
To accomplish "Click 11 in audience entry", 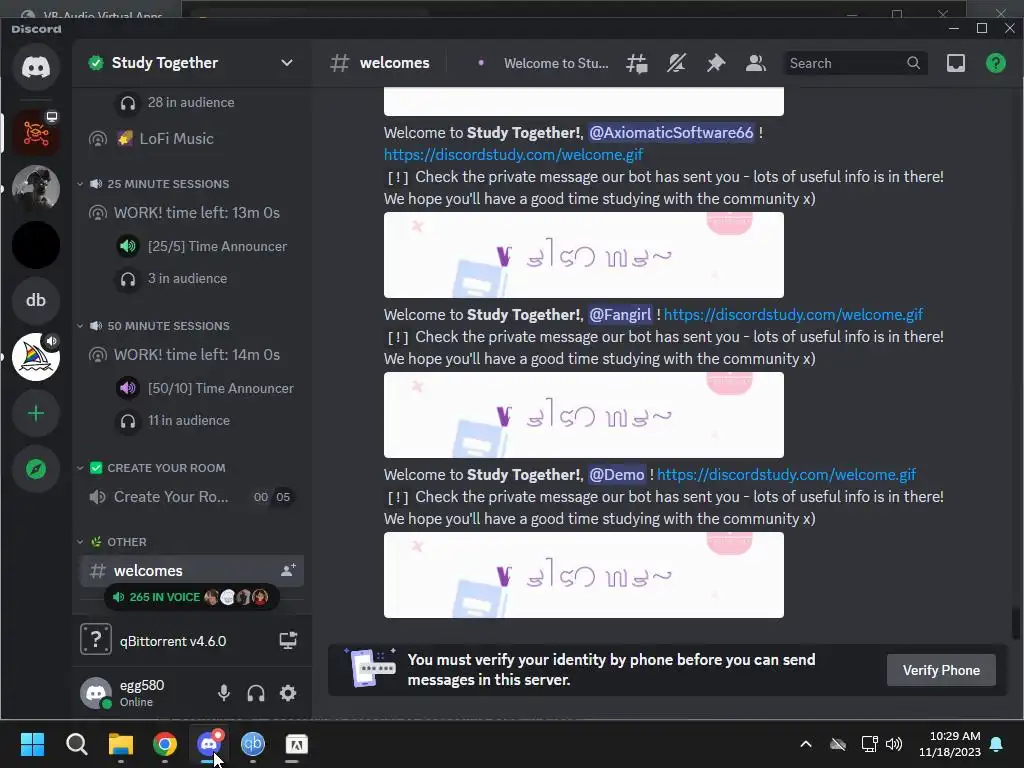I will (x=174, y=421).
